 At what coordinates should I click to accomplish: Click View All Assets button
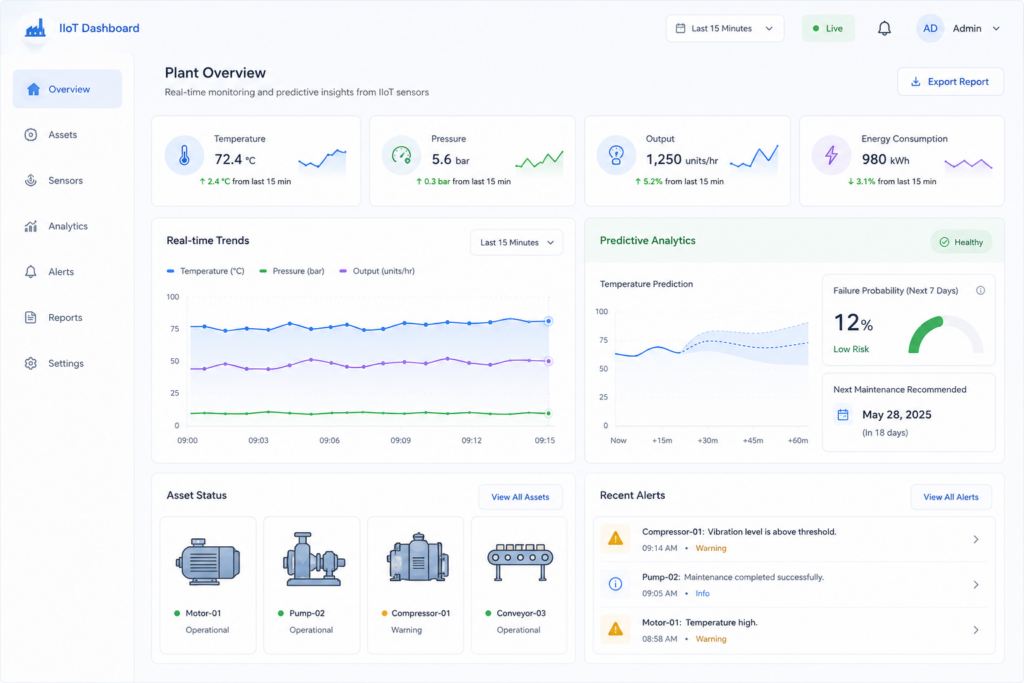click(x=520, y=497)
